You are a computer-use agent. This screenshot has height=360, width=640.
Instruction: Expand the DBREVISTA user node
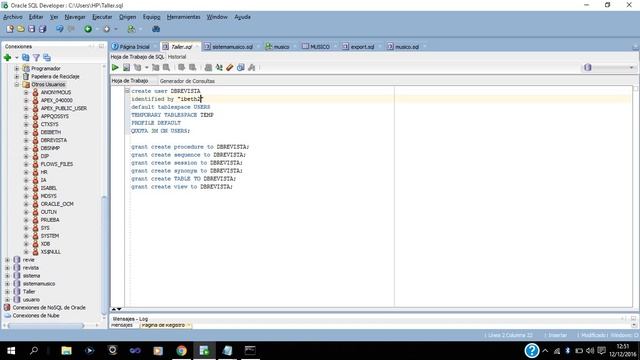pyautogui.click(x=26, y=140)
